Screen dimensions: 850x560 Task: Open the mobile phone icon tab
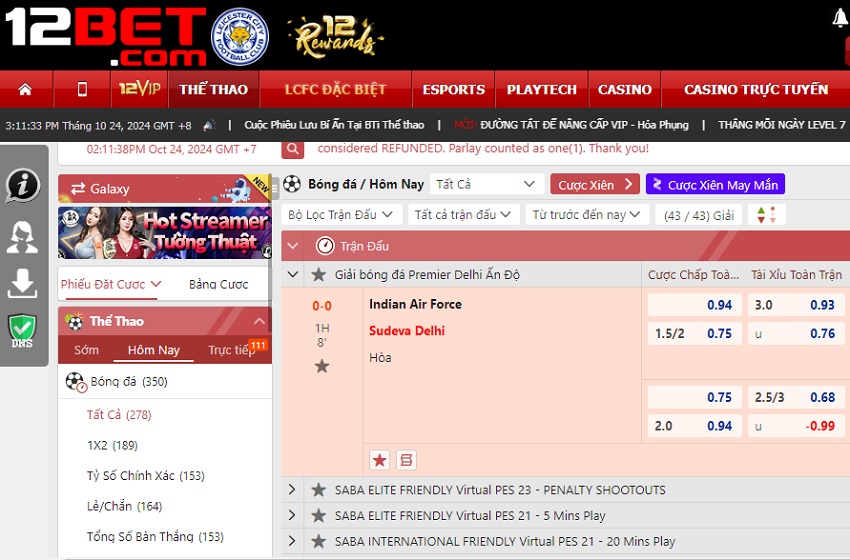tap(82, 89)
